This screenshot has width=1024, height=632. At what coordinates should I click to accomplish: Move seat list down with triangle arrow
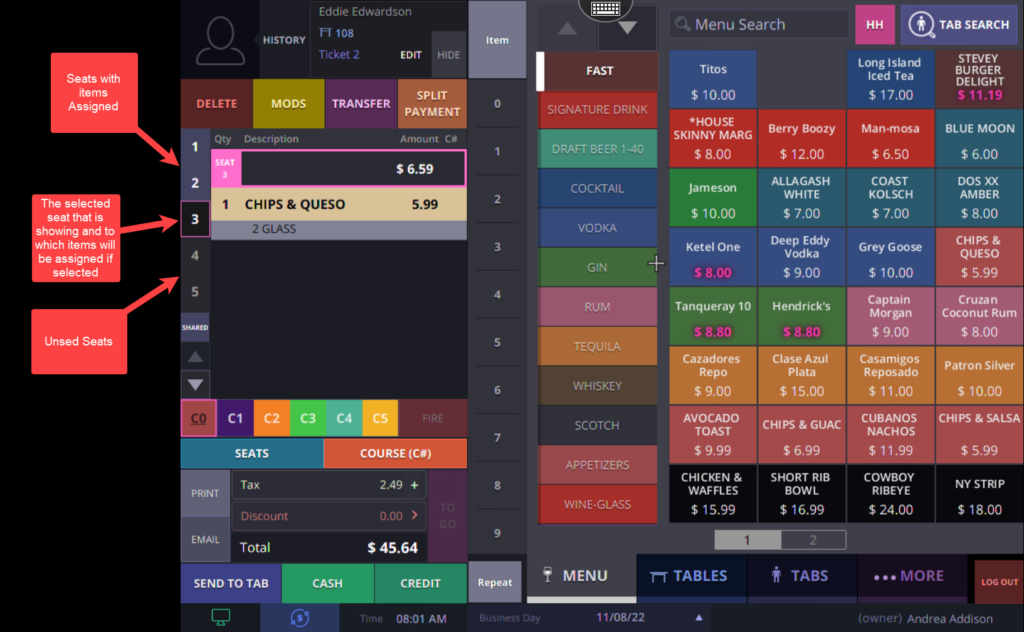coord(195,385)
